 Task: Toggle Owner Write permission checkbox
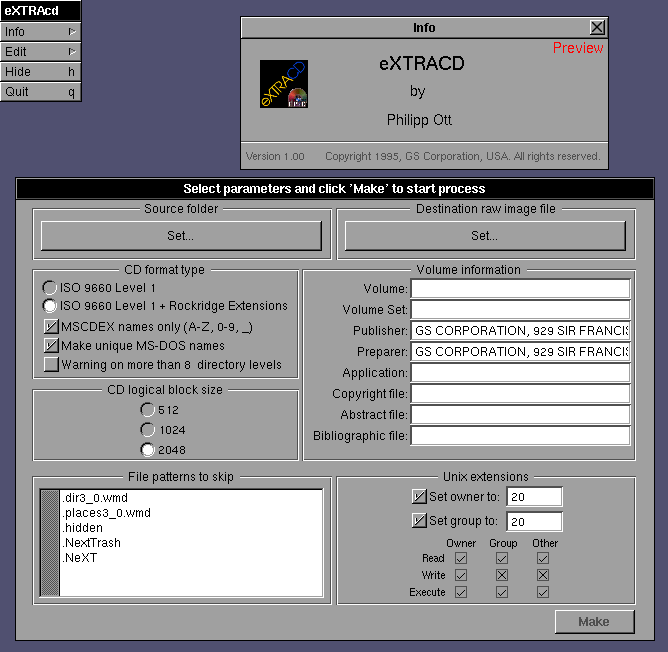point(461,575)
